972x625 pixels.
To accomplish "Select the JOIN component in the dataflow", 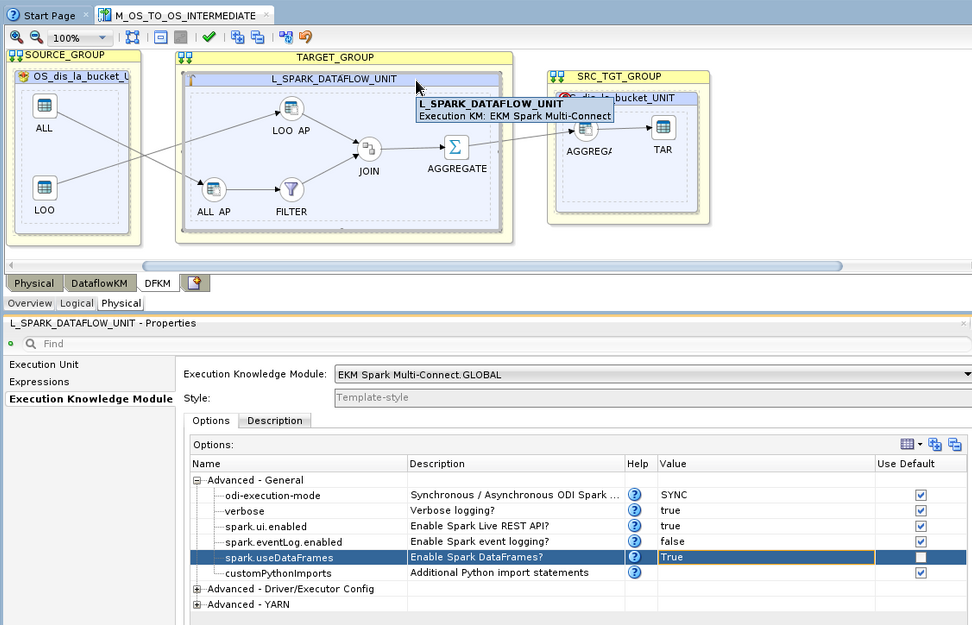I will click(368, 147).
